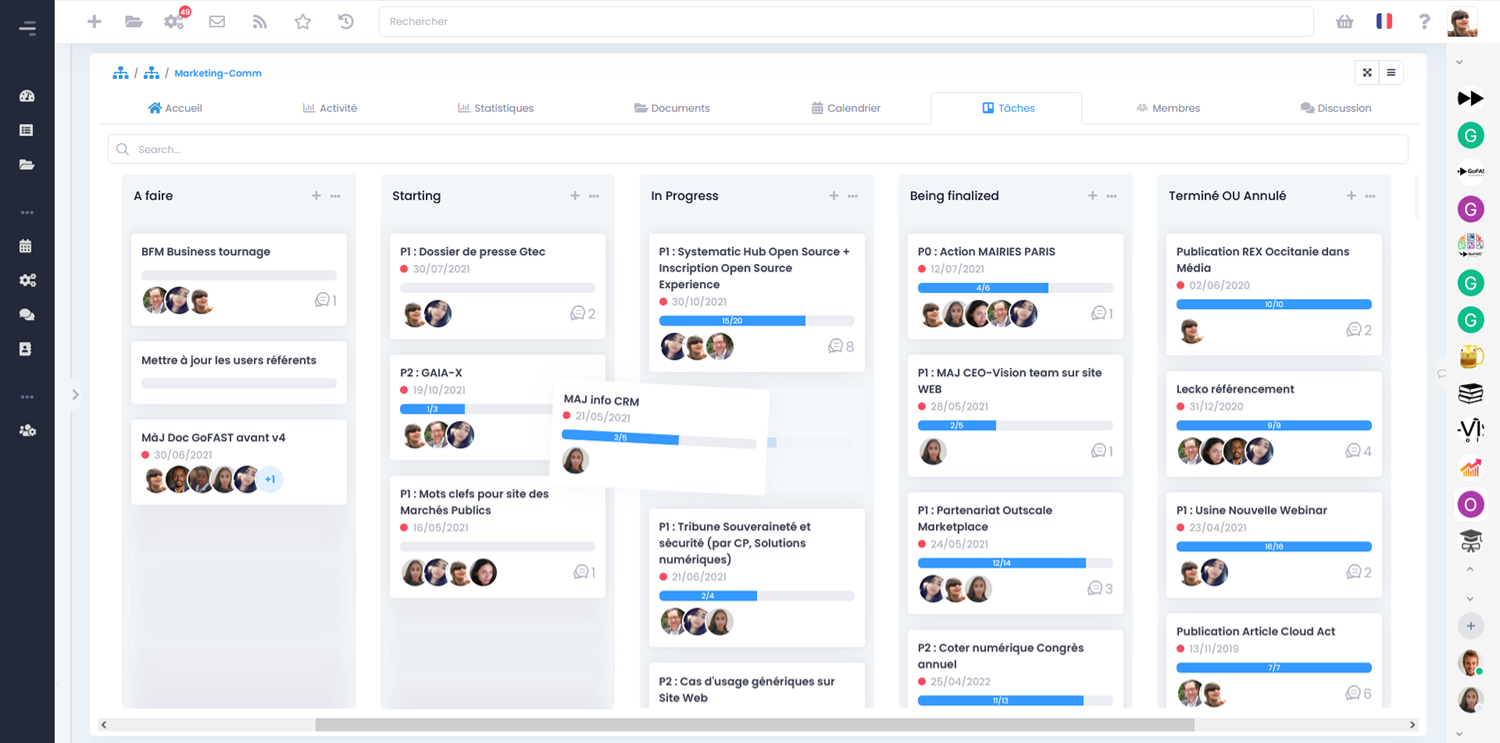Image resolution: width=1500 pixels, height=743 pixels.
Task: Click the horizontal scrollbar of the board
Action: click(755, 724)
